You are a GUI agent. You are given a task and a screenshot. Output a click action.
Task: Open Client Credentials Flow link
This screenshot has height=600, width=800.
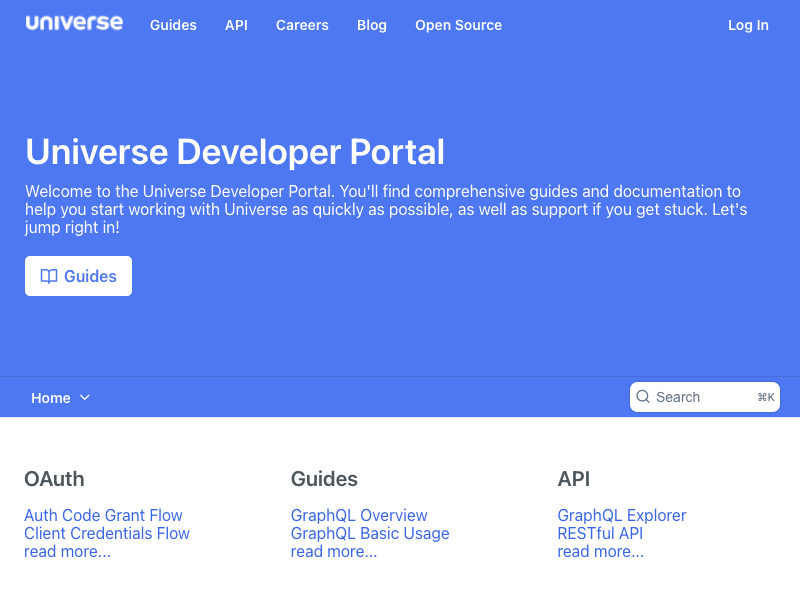[x=107, y=533]
